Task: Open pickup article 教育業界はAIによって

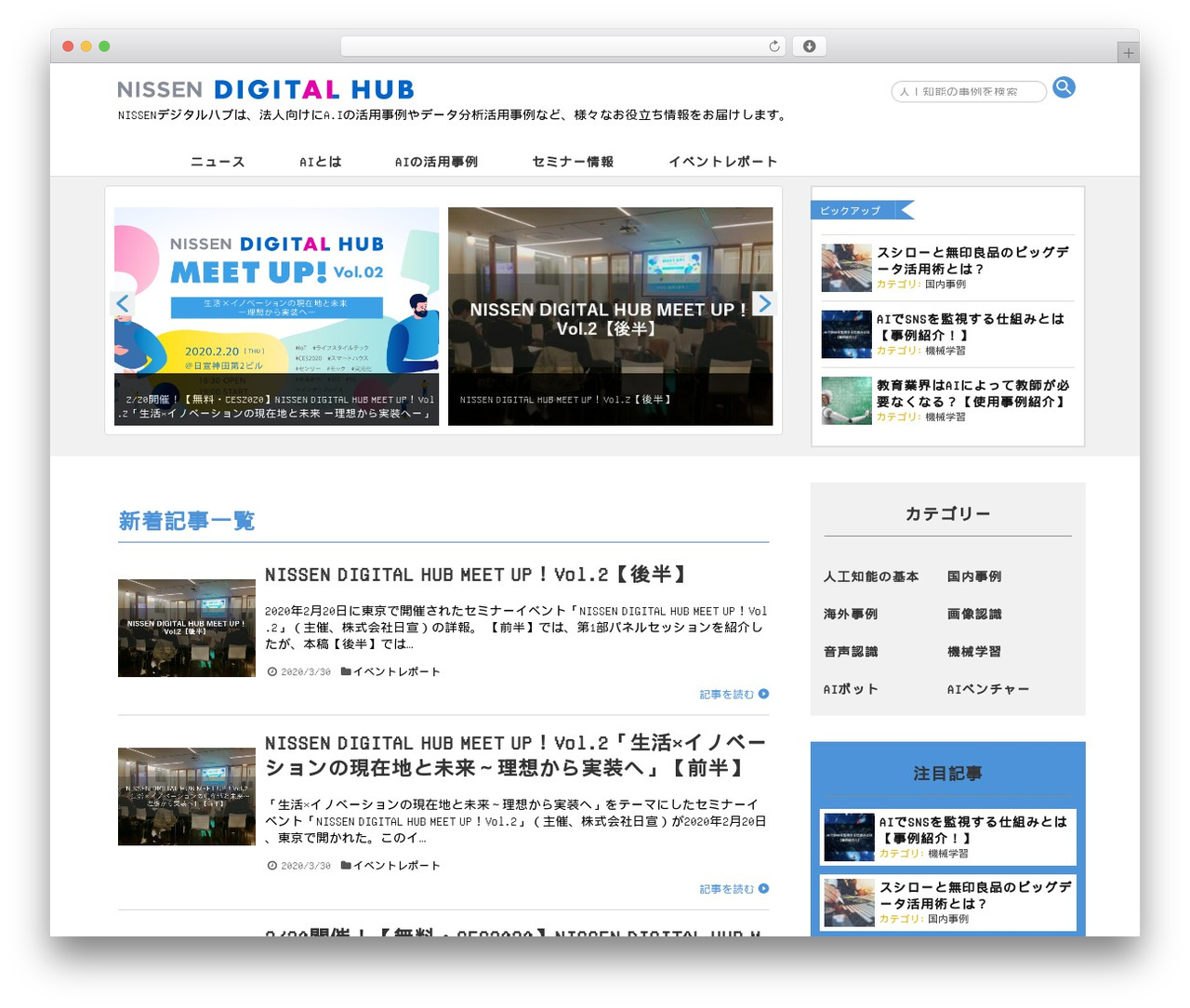Action: pyautogui.click(x=973, y=393)
